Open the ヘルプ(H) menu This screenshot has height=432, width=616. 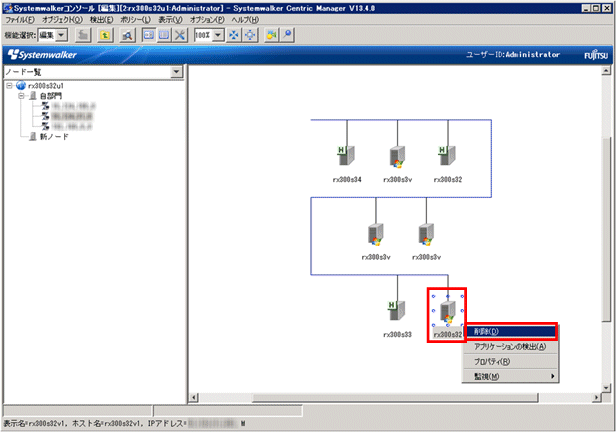245,20
